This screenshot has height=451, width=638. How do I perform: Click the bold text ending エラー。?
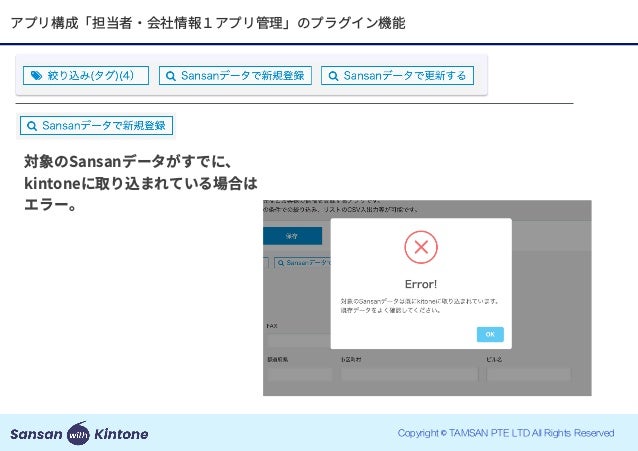[x=141, y=183]
